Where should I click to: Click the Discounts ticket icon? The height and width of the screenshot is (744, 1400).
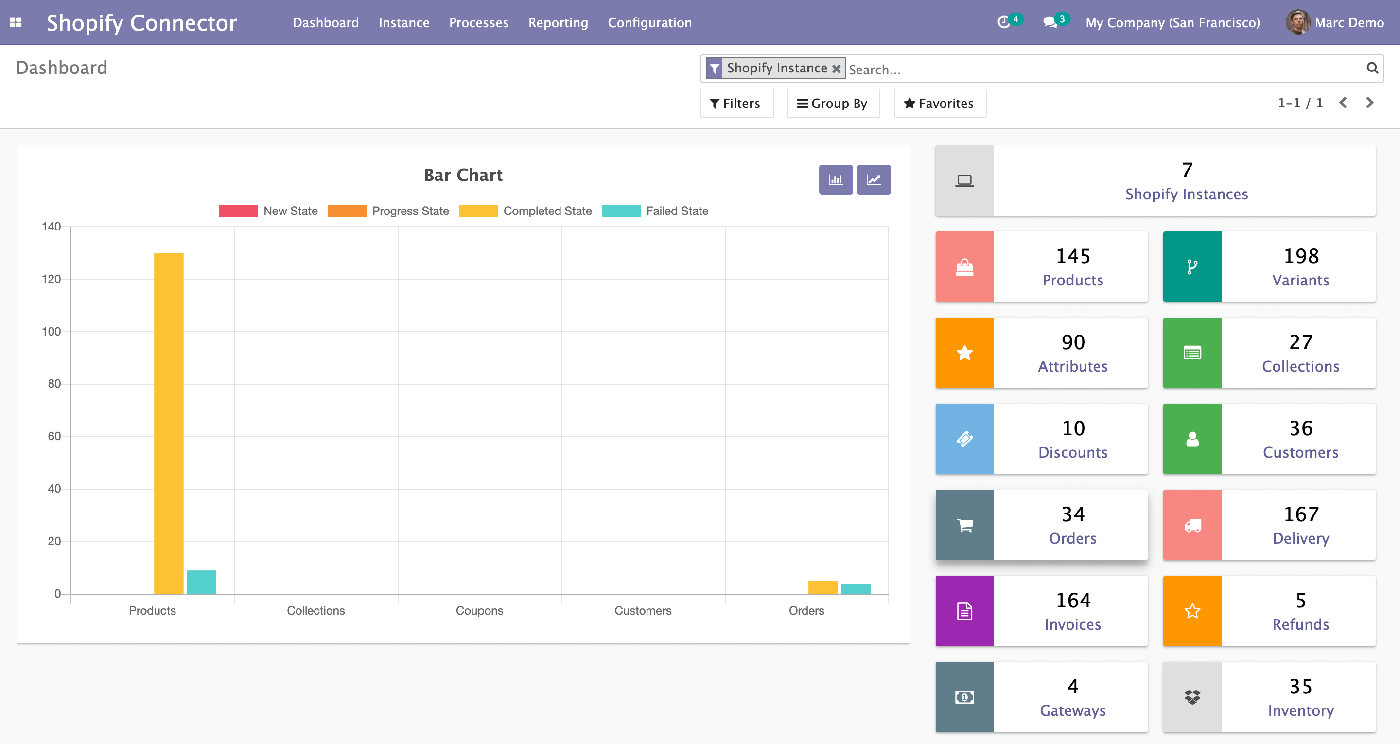(965, 439)
